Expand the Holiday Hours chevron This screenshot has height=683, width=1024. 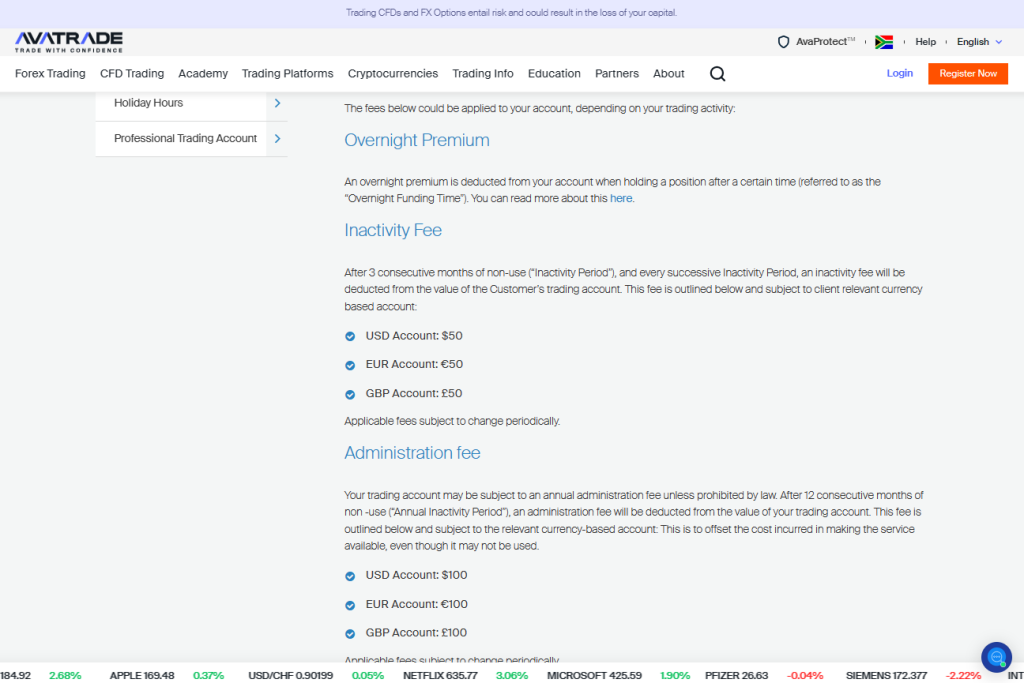[x=278, y=103]
